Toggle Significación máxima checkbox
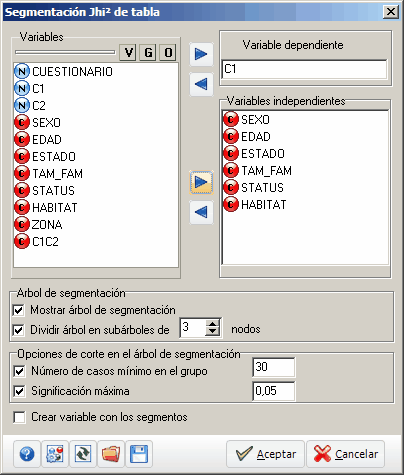Screen dimensions: 404x475 [x=19, y=391]
